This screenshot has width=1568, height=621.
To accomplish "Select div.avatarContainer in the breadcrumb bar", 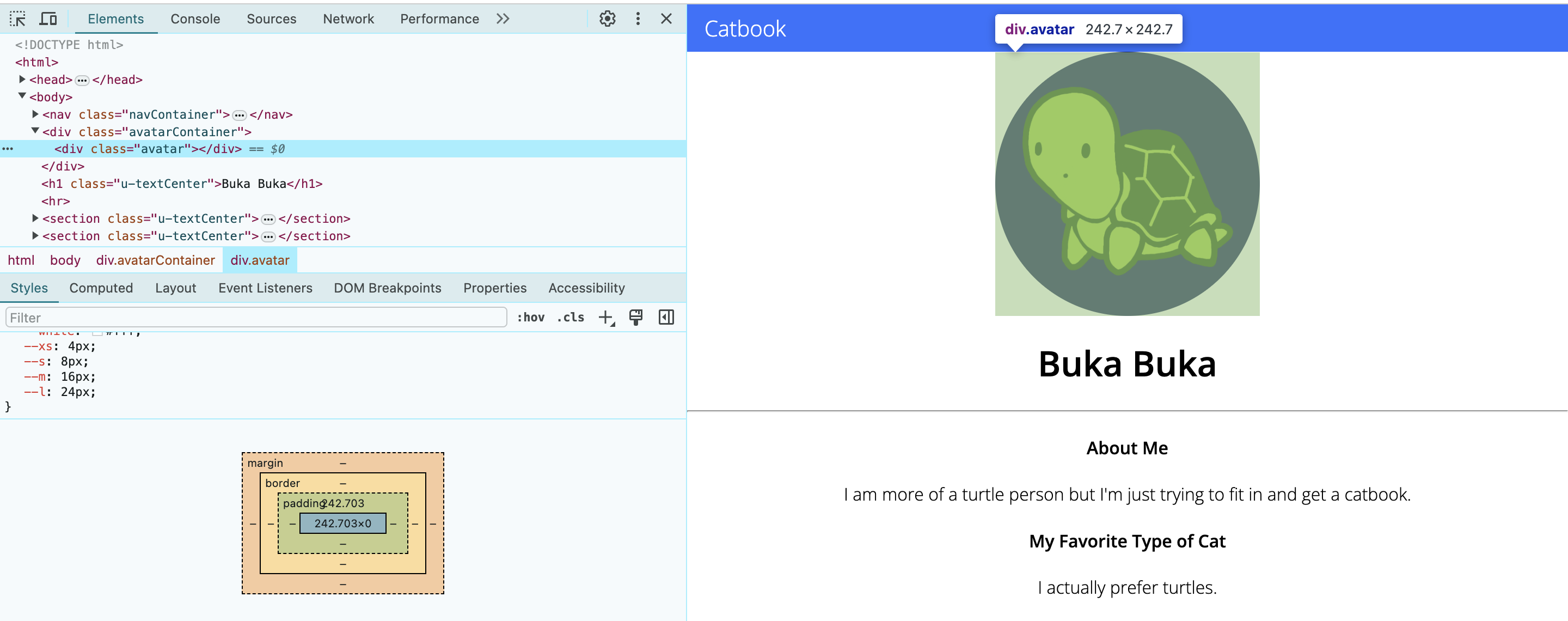I will coord(155,260).
